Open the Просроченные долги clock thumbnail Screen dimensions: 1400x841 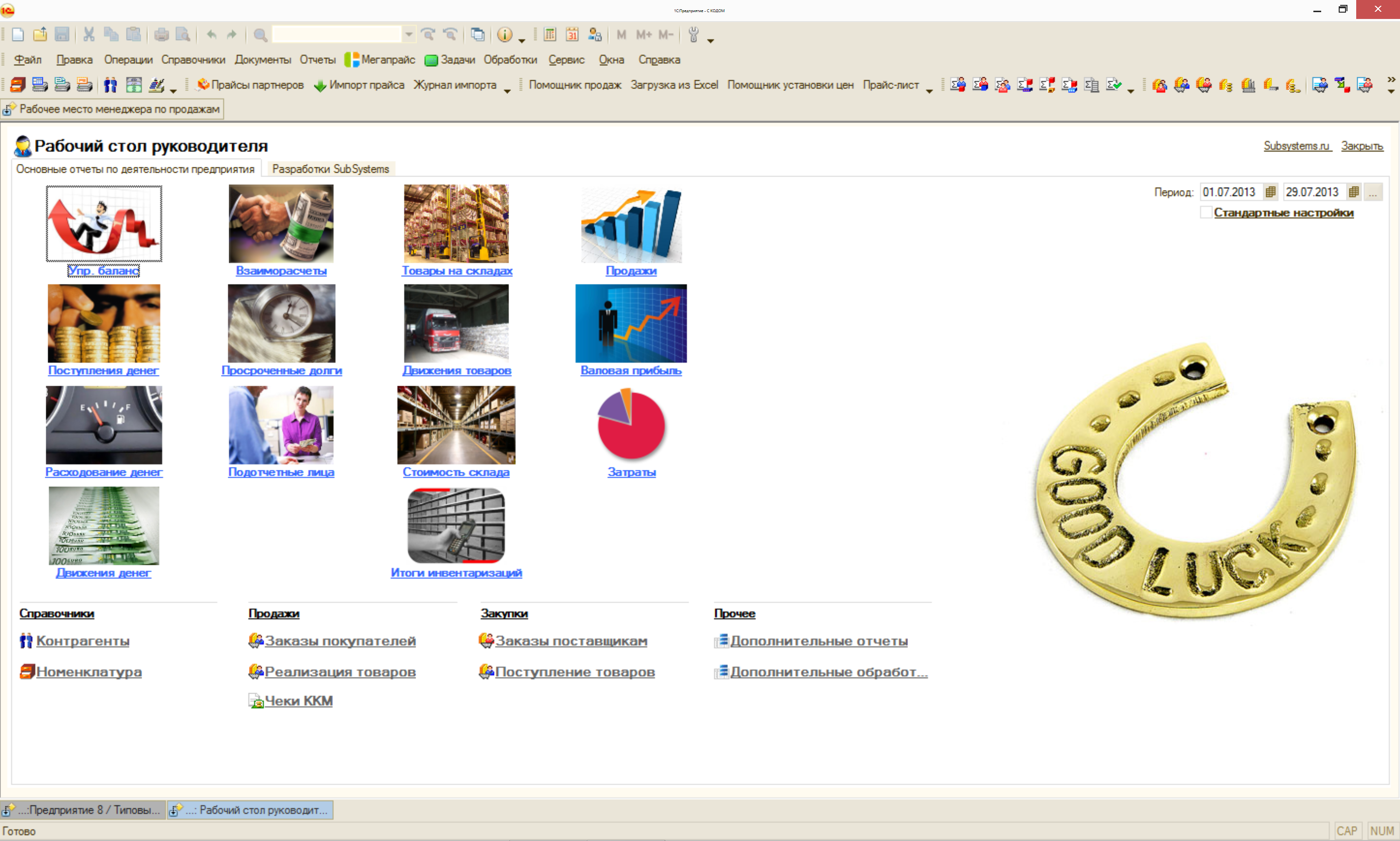pyautogui.click(x=282, y=323)
